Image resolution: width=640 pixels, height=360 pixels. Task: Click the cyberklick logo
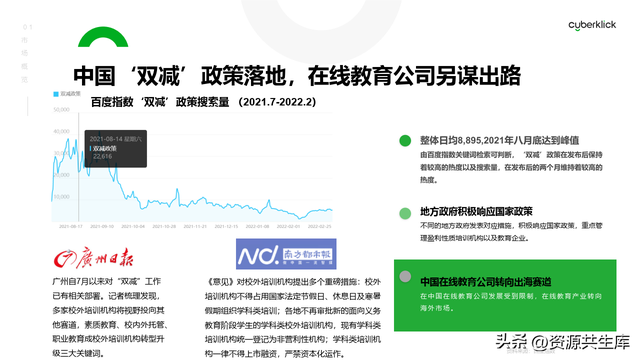tap(592, 25)
